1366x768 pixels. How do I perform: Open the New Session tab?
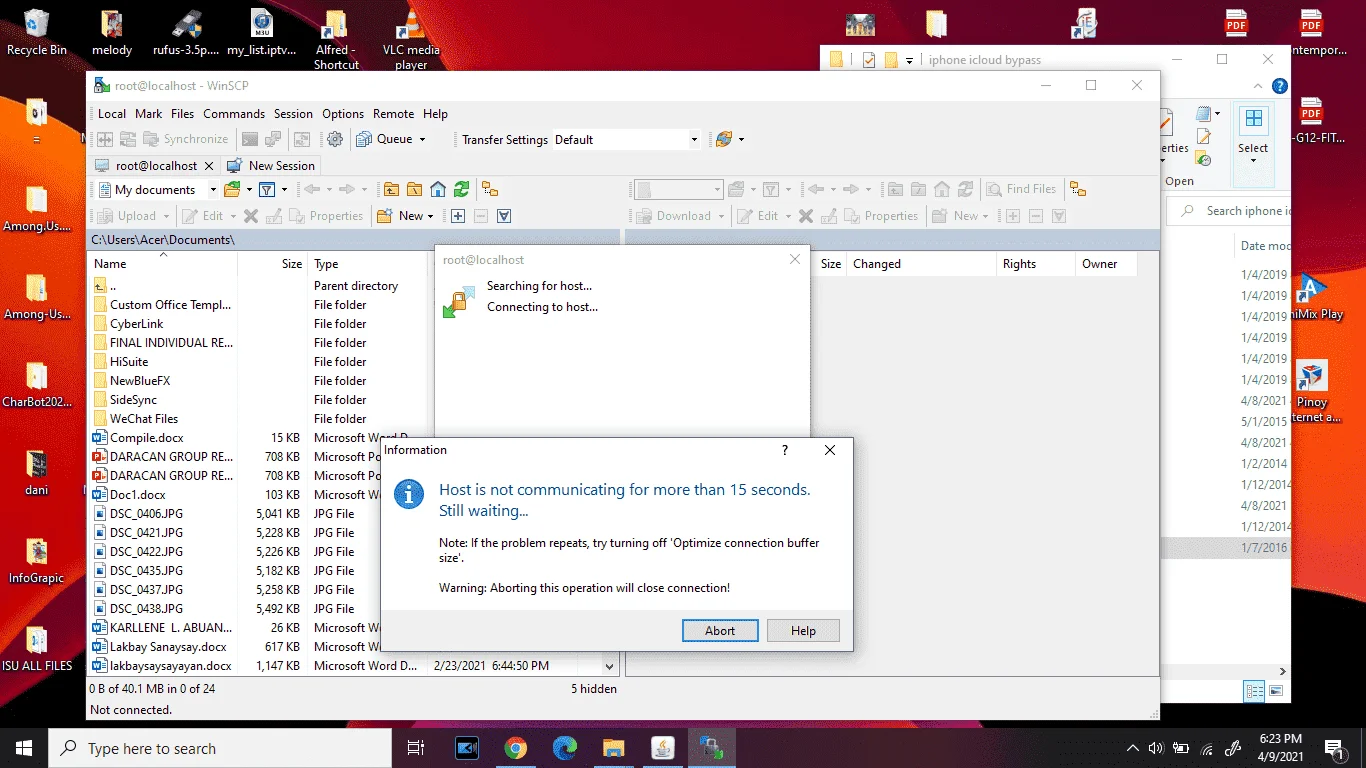point(271,166)
